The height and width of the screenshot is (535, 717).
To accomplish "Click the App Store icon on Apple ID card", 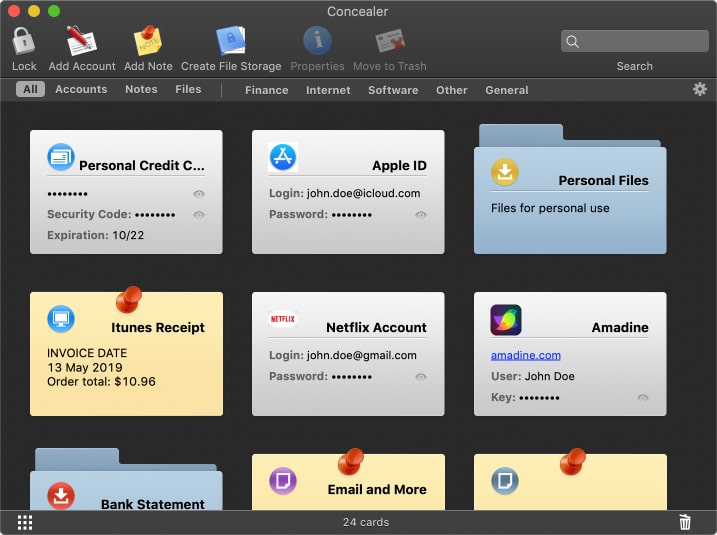I will [x=283, y=157].
